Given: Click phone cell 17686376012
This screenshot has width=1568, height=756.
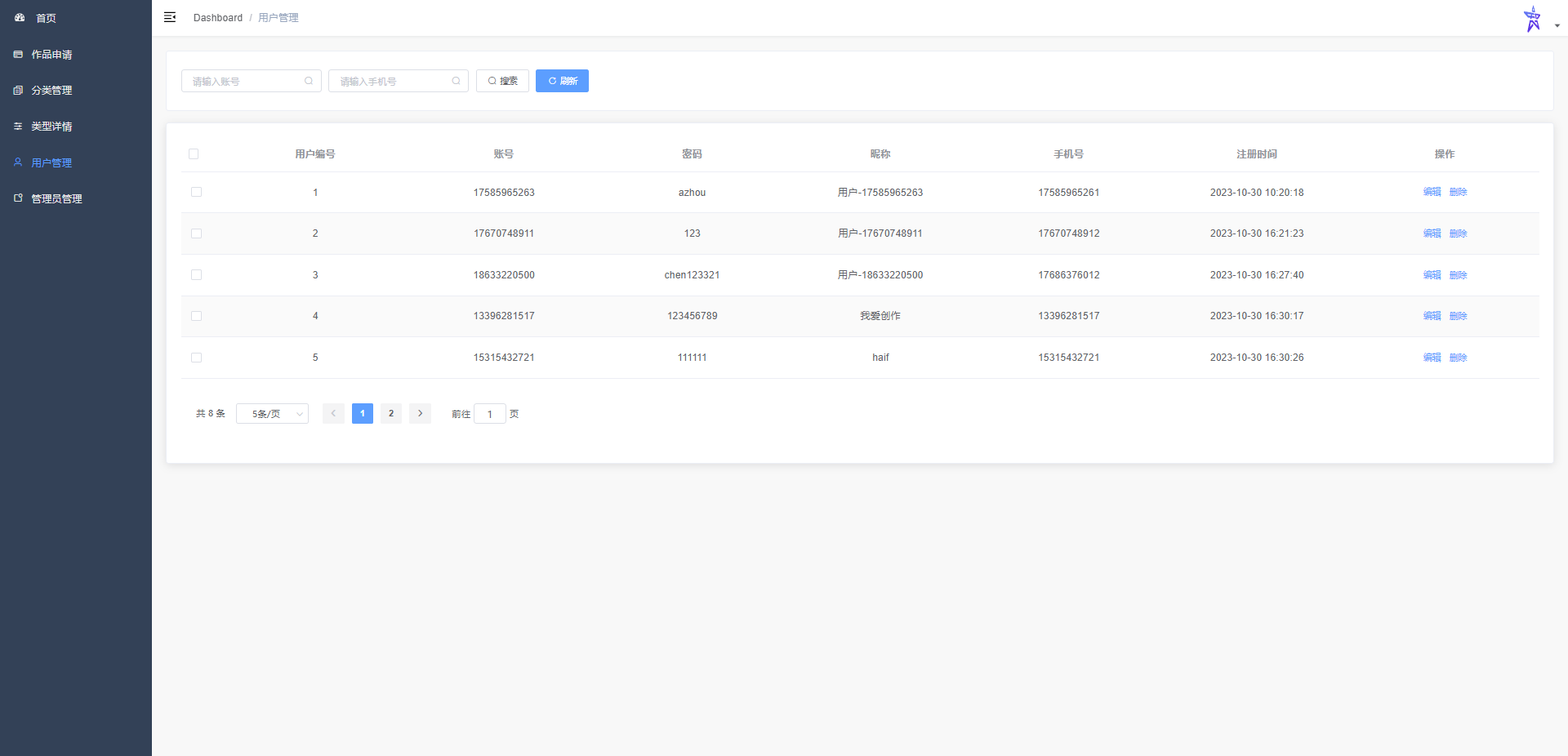Looking at the screenshot, I should point(1069,275).
